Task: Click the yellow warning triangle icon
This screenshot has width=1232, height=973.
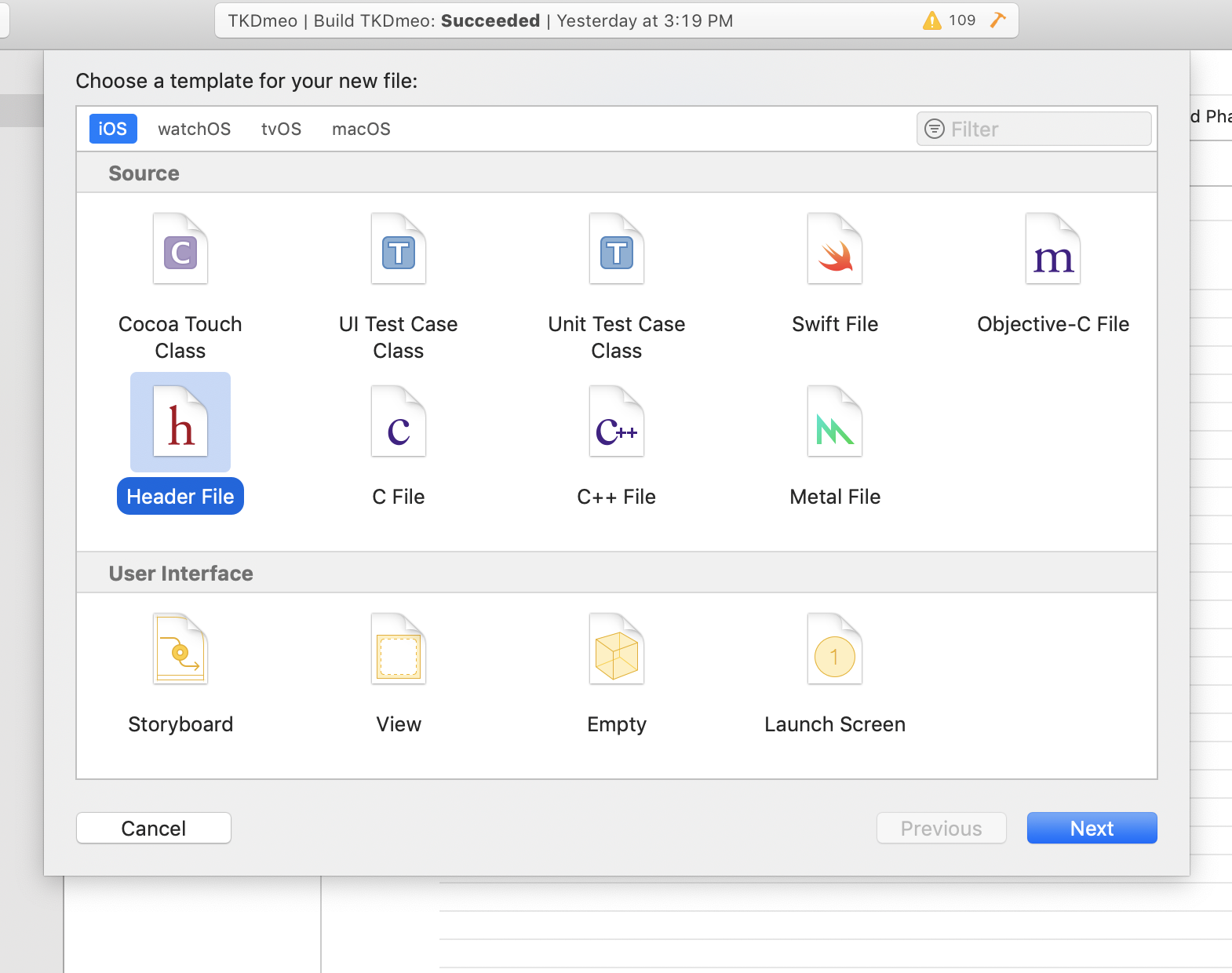Action: click(931, 20)
